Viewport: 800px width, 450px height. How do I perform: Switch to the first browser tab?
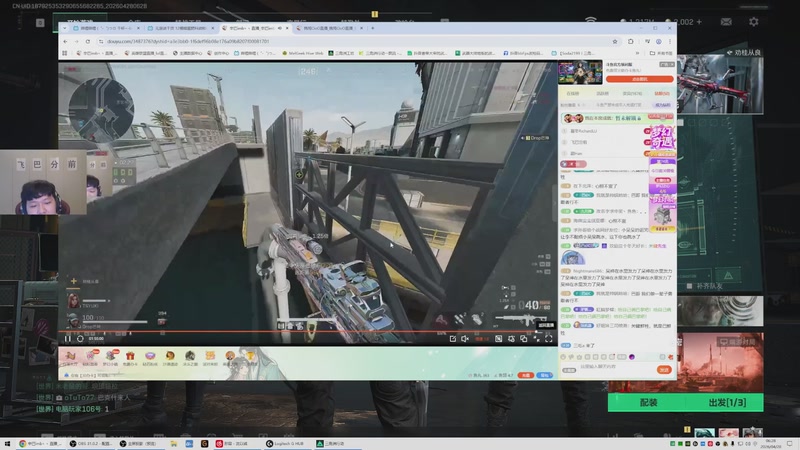[x=106, y=28]
